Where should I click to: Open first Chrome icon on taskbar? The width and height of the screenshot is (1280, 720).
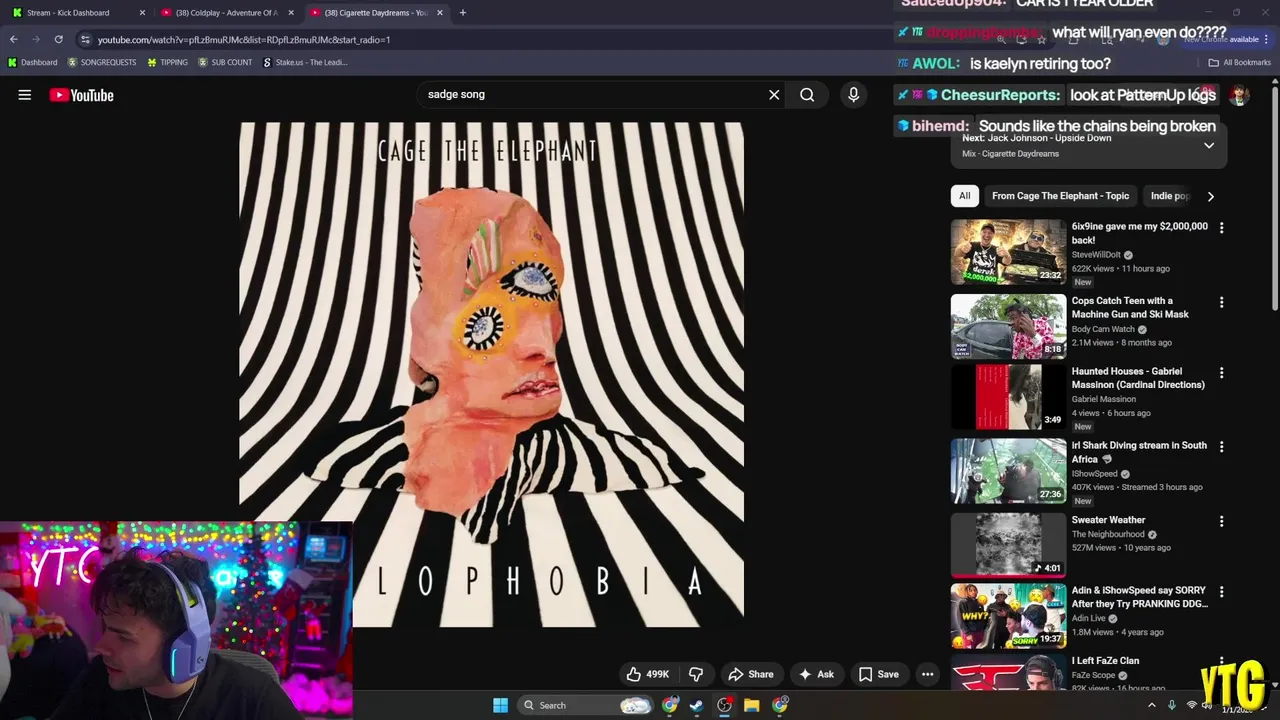[x=669, y=705]
